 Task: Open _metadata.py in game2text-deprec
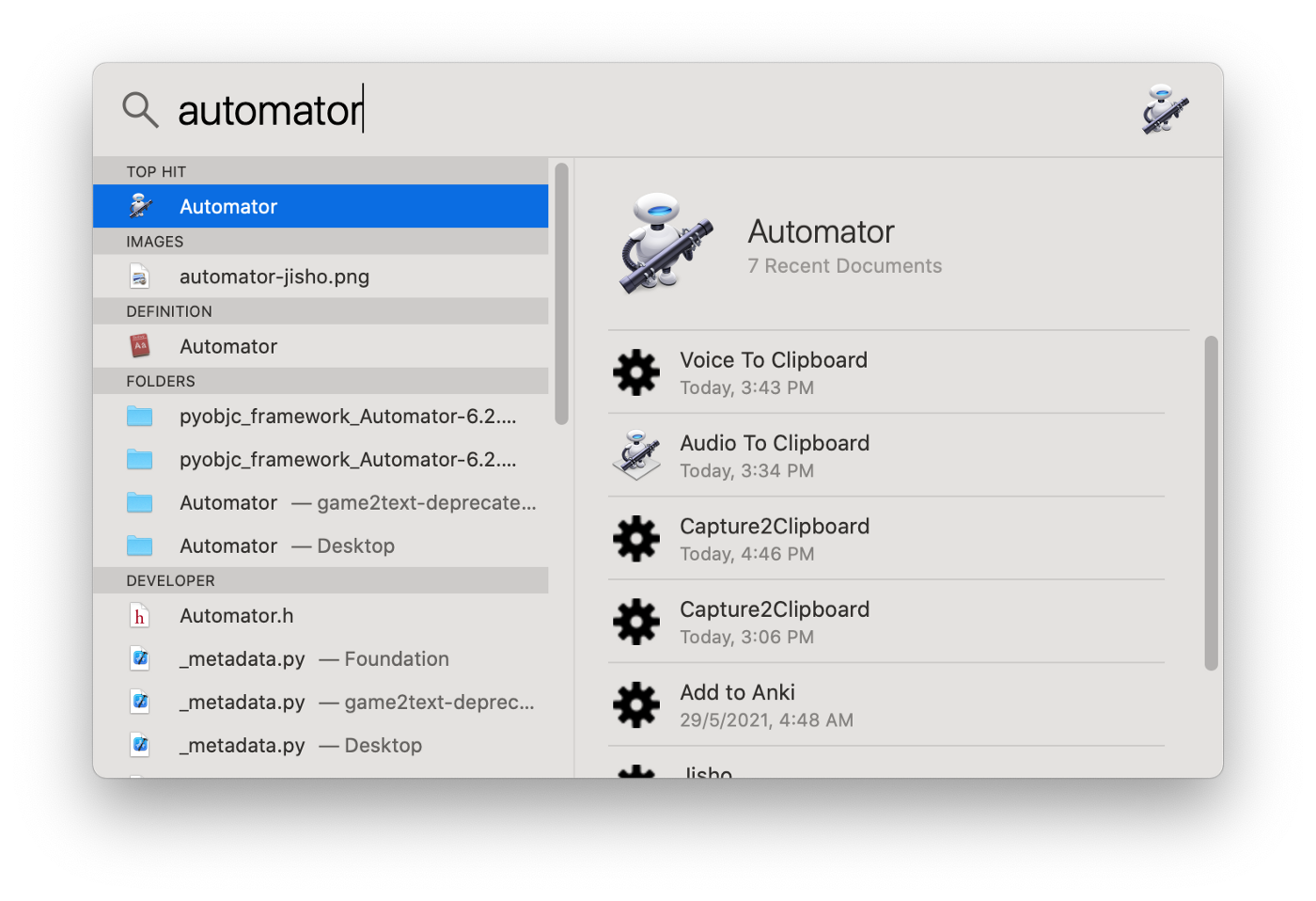click(x=321, y=702)
